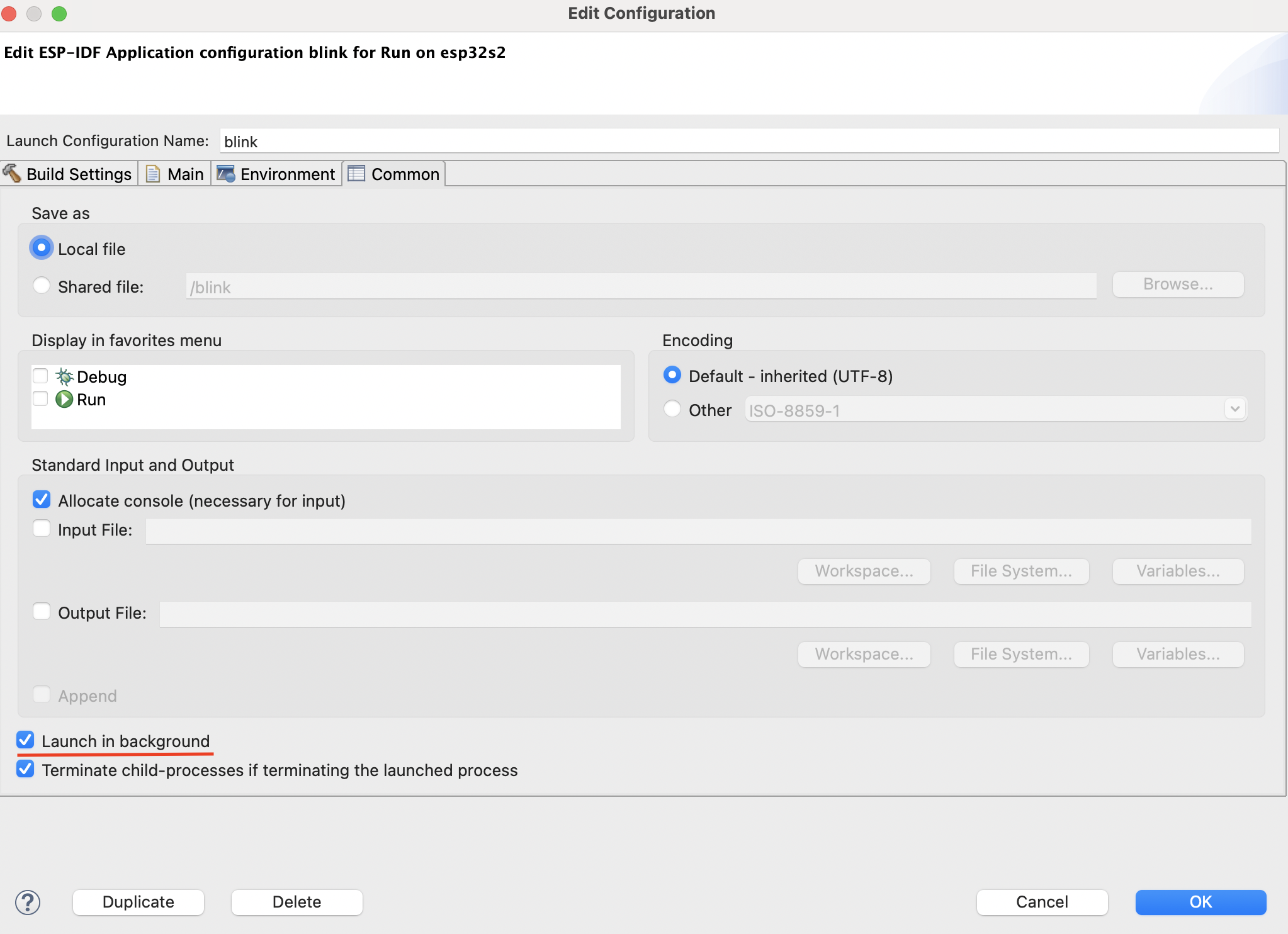Click the Environment tab's tool icon
The width and height of the screenshot is (1288, 934).
[x=227, y=174]
